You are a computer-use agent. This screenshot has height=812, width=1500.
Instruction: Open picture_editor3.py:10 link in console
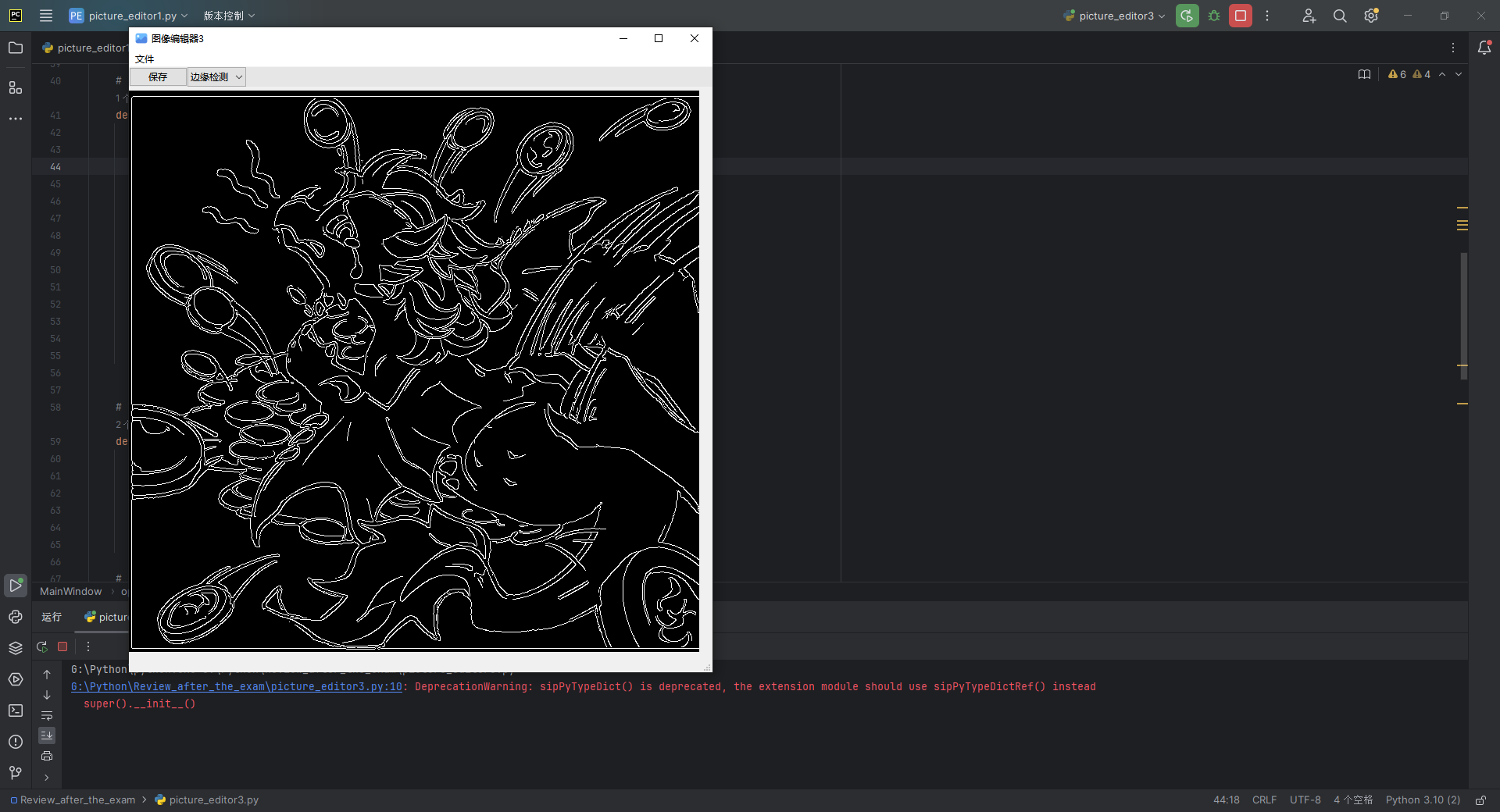(x=237, y=687)
